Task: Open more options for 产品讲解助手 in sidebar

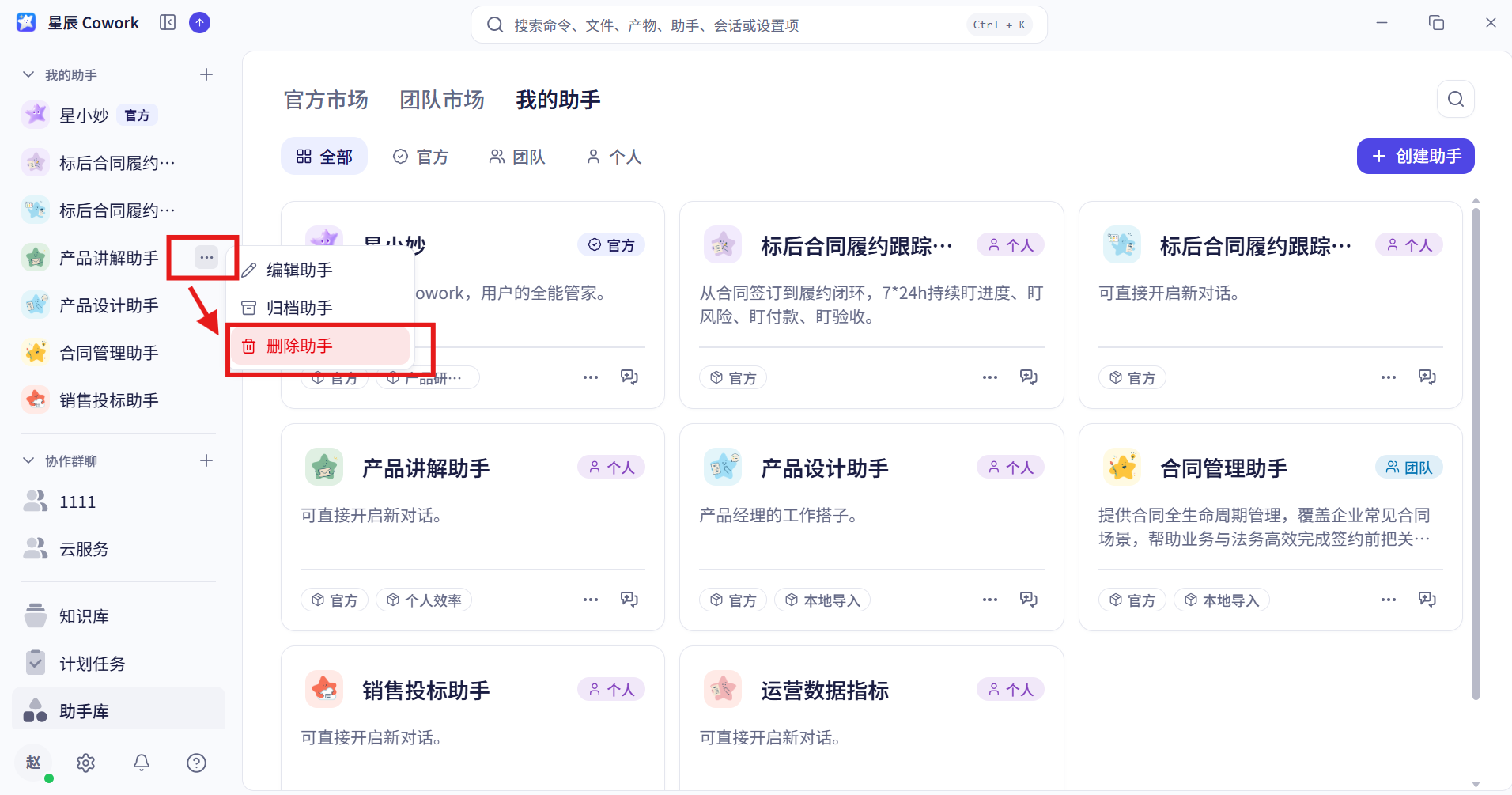Action: click(x=206, y=257)
